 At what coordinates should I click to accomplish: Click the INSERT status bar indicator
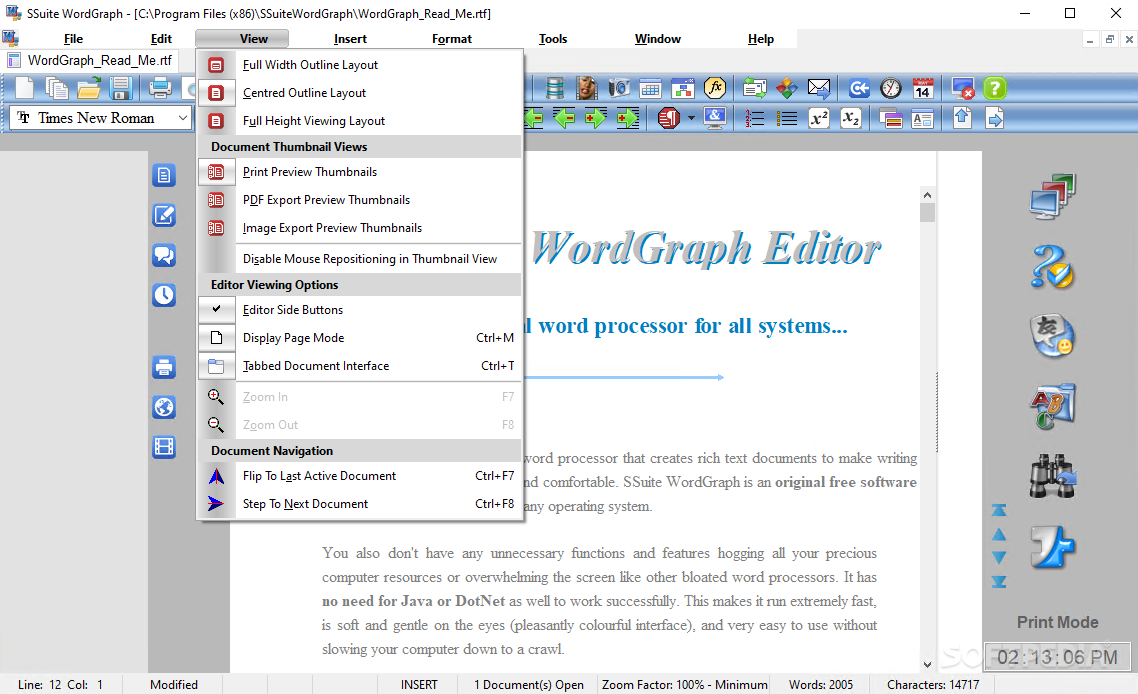(x=419, y=685)
